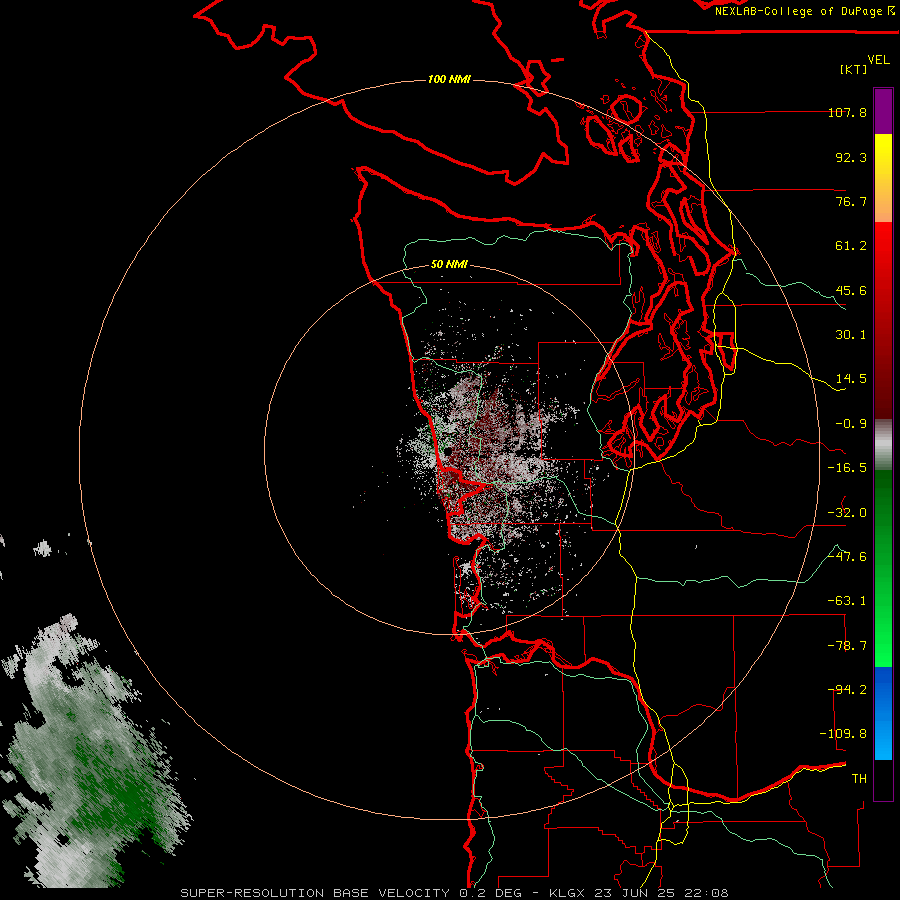Screen dimensions: 900x900
Task: Click the -0.9 legend value
Action: 851,424
